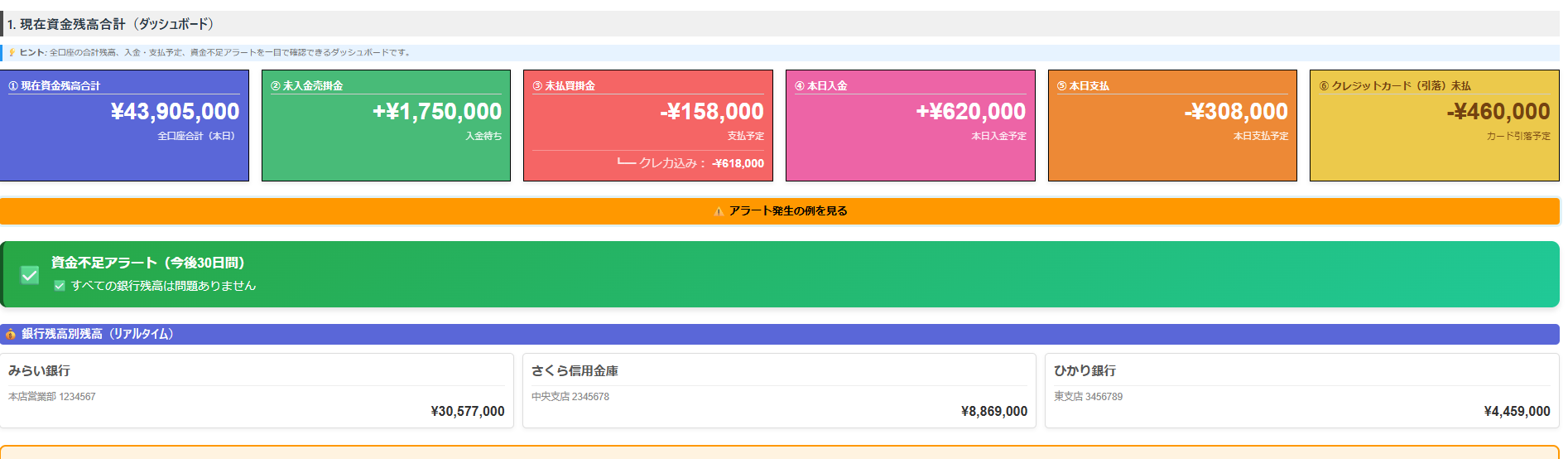Open the ① 現在資金残高合計 card
This screenshot has height=459, width=1568.
(124, 125)
